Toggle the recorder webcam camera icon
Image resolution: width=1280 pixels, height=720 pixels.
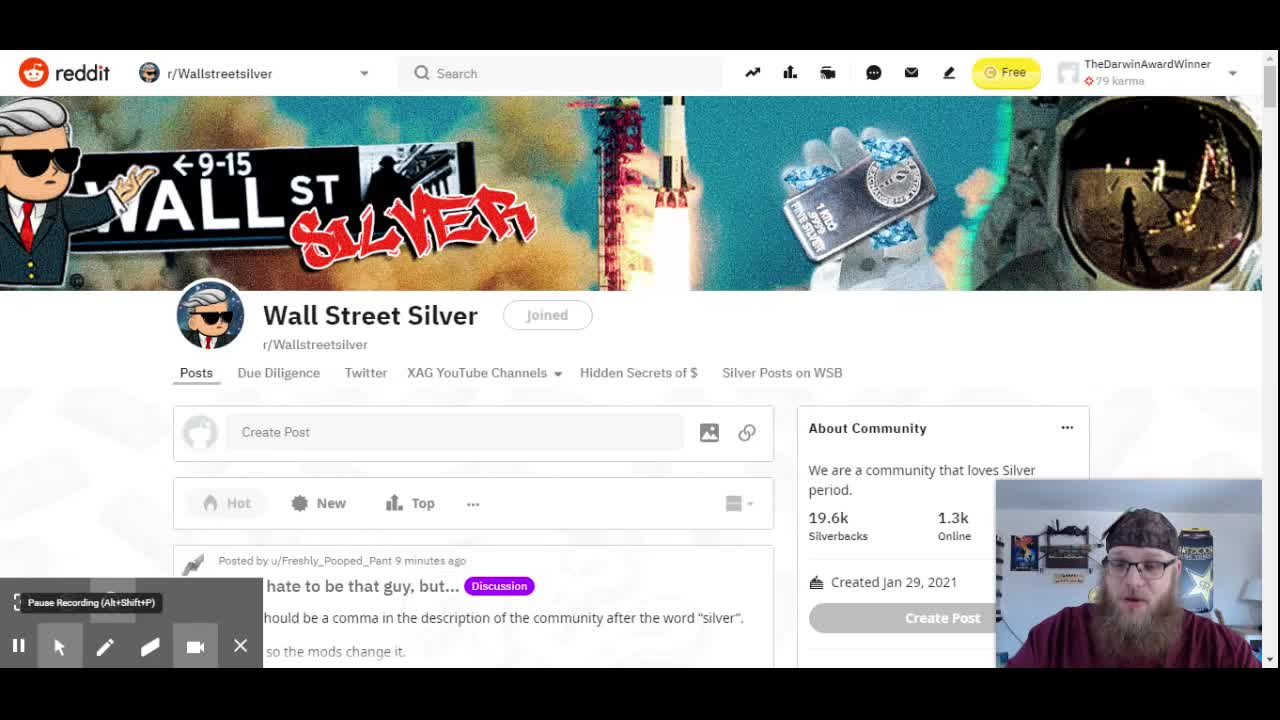click(x=195, y=646)
